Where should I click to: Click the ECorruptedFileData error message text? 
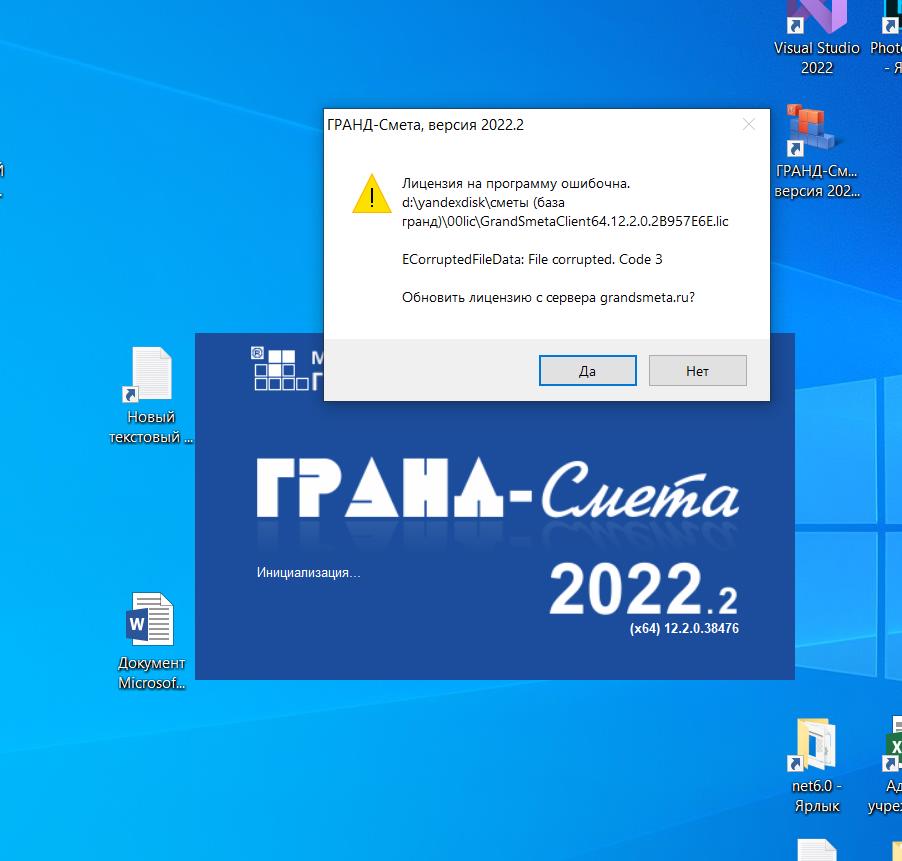tap(532, 259)
